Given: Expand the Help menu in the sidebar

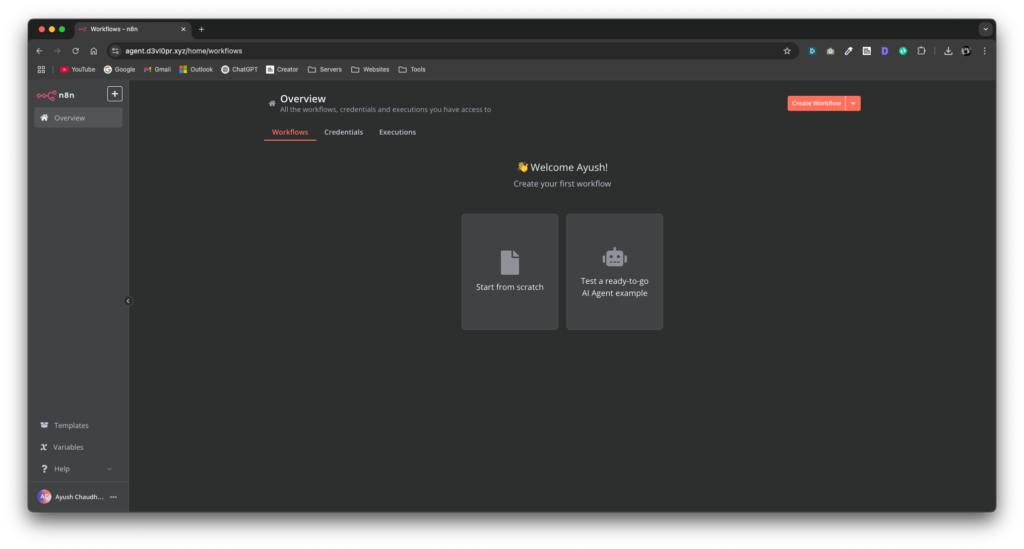Looking at the screenshot, I should [x=78, y=469].
